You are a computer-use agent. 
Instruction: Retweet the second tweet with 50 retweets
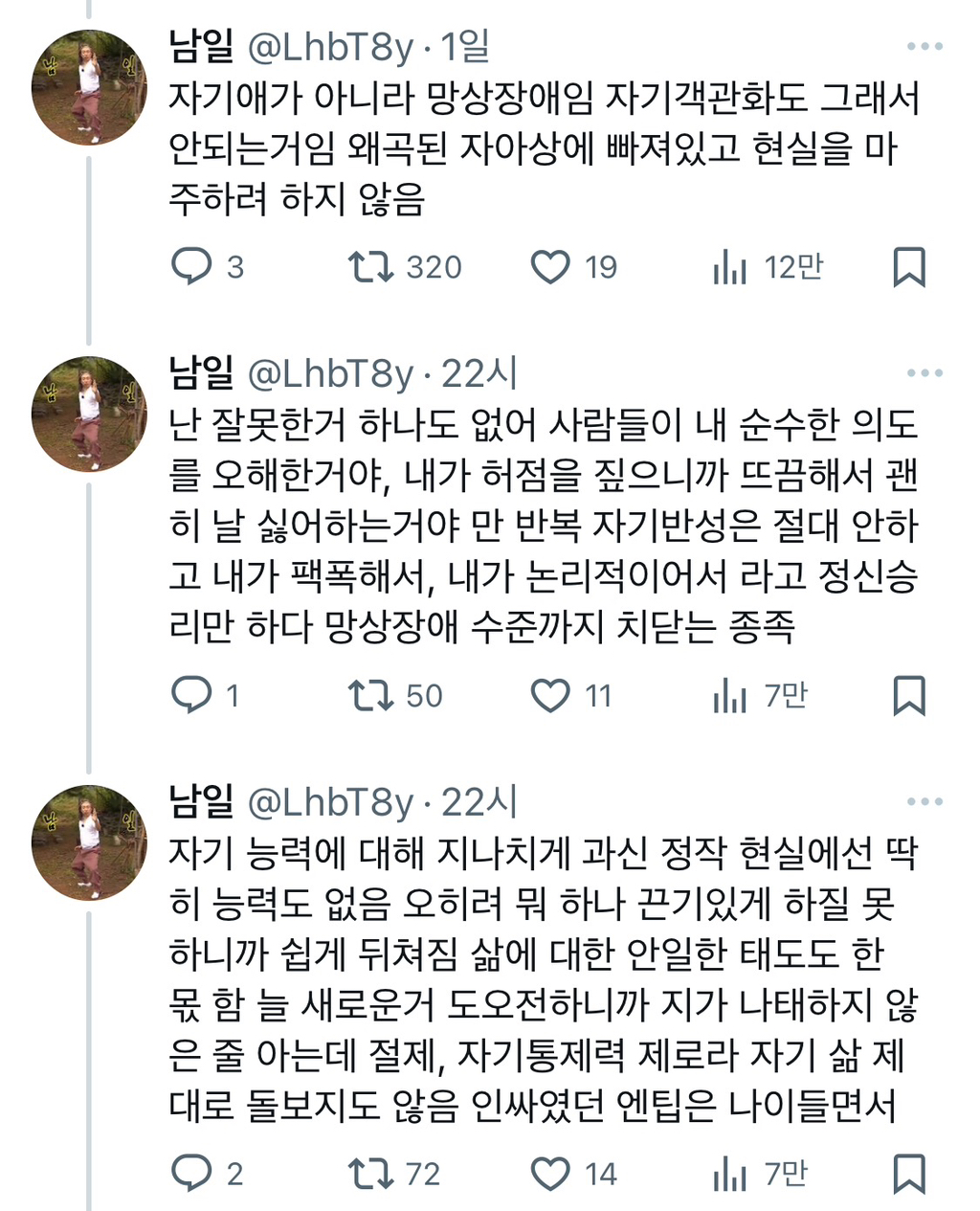click(x=371, y=698)
